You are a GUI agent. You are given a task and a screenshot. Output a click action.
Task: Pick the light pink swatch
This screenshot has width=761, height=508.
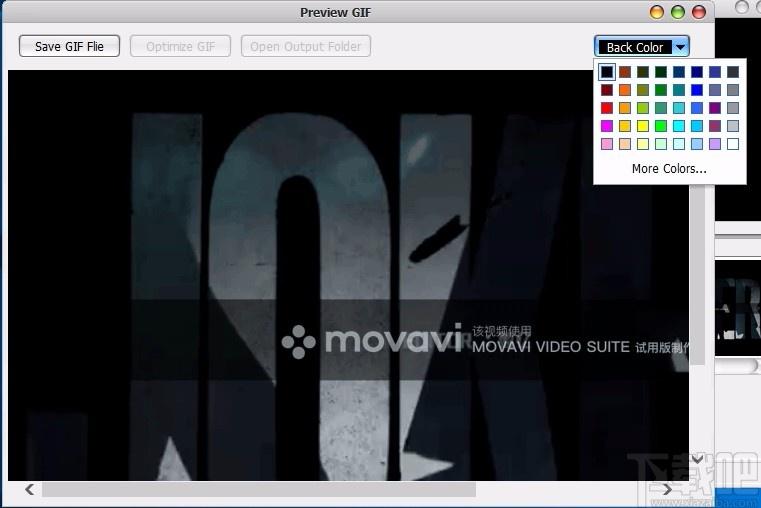[607, 144]
